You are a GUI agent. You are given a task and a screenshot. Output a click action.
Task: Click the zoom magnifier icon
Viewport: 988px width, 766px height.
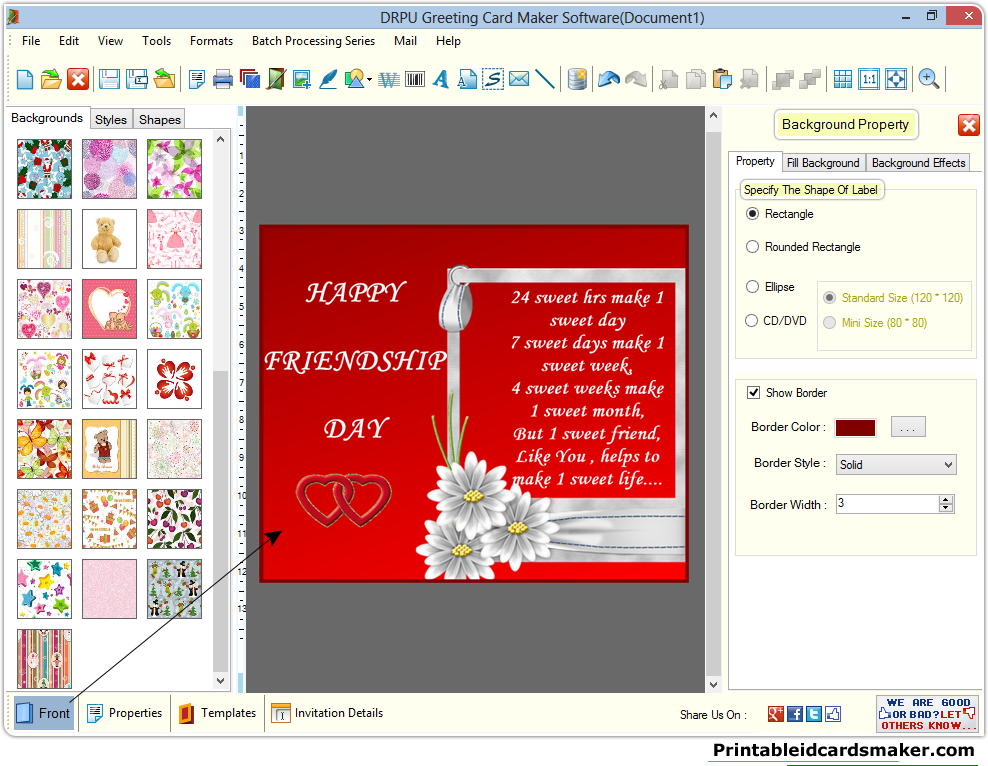pos(928,79)
